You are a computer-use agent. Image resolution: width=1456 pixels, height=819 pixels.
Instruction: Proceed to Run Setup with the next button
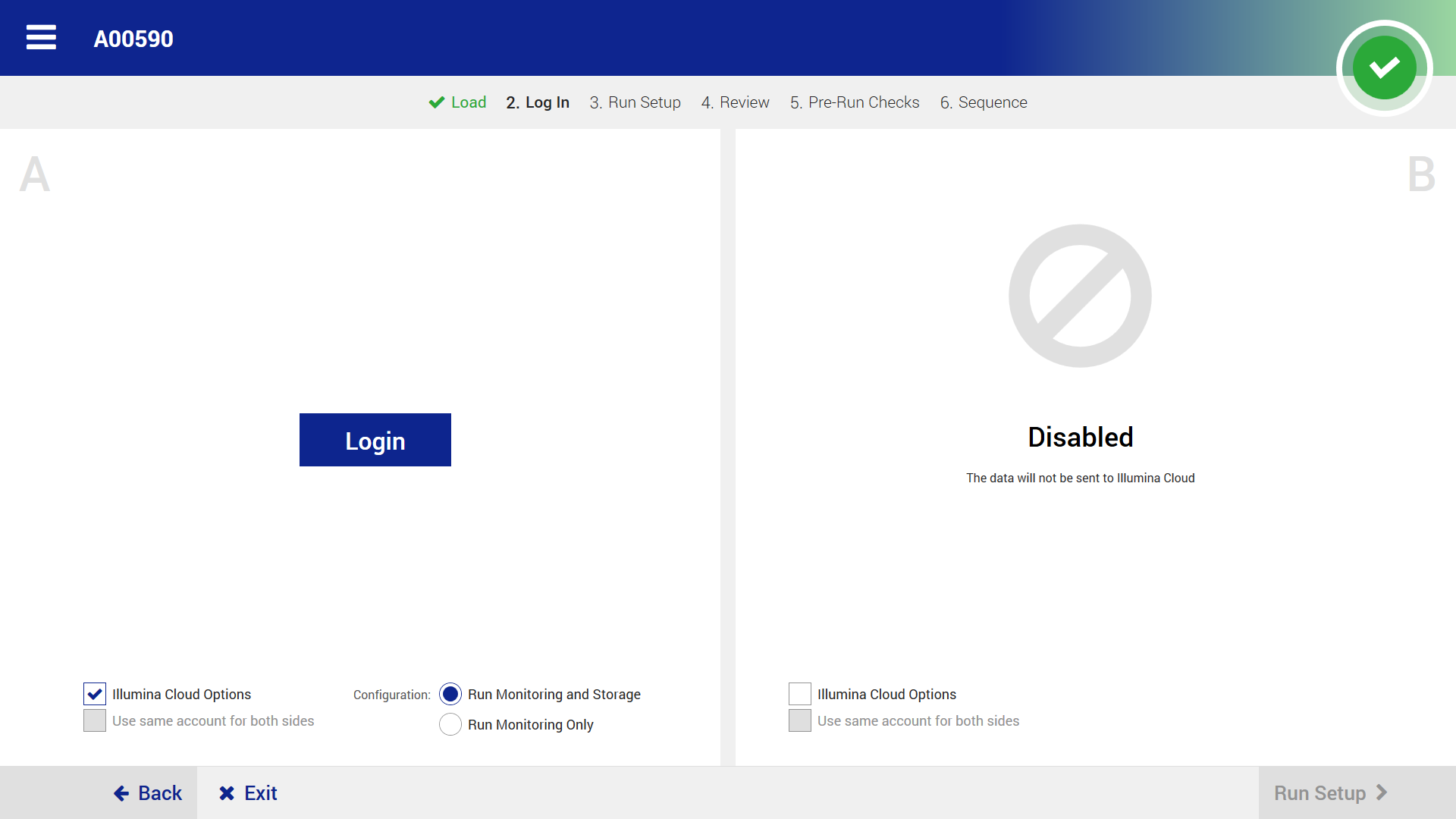click(x=1357, y=793)
